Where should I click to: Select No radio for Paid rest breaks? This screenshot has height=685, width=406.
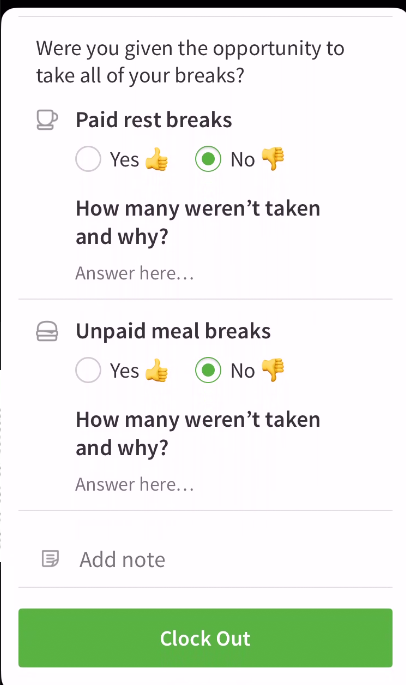(208, 159)
